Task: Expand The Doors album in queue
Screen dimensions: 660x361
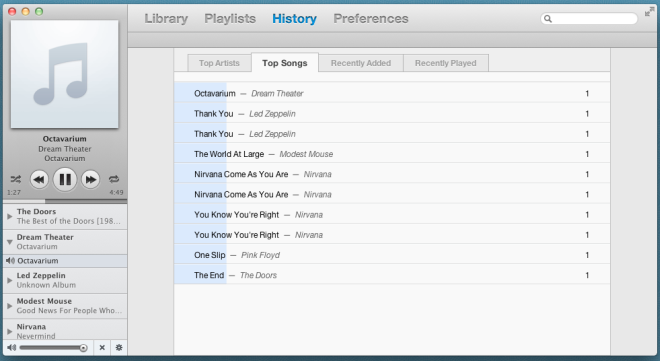Action: 10,216
